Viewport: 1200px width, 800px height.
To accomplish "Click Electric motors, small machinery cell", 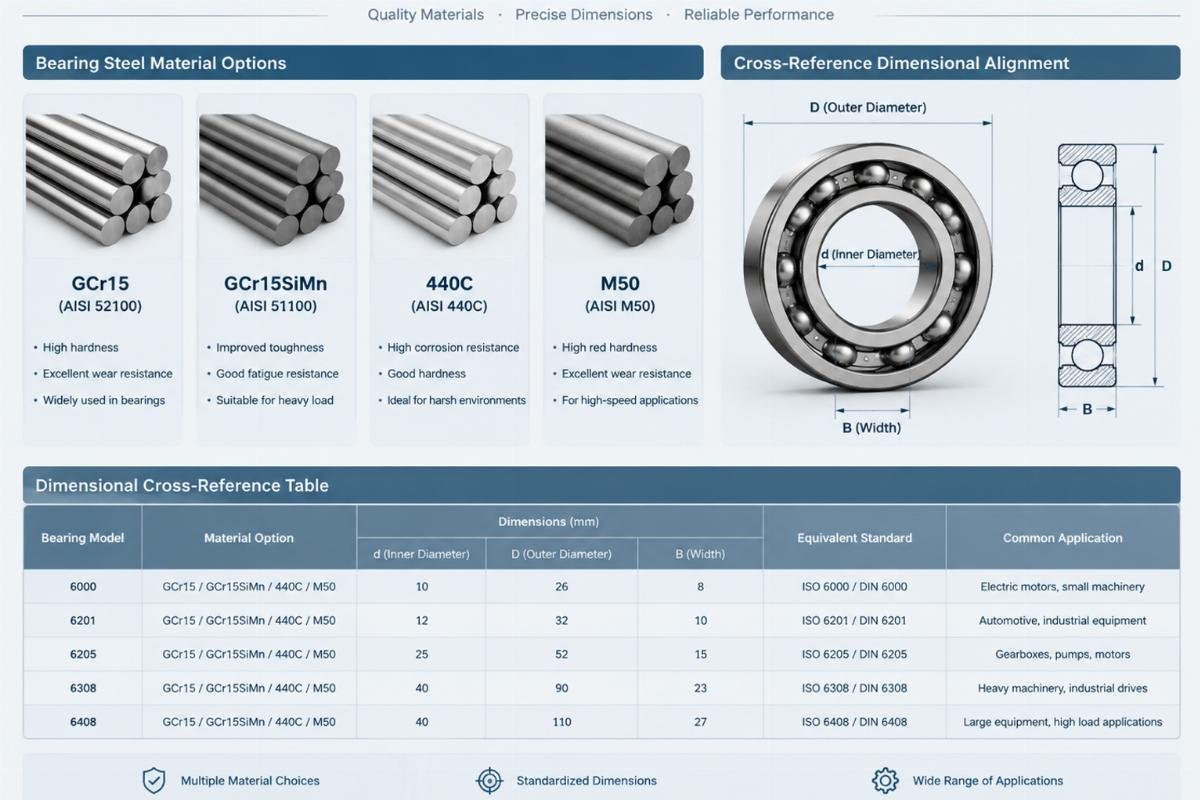I will pyautogui.click(x=1063, y=587).
